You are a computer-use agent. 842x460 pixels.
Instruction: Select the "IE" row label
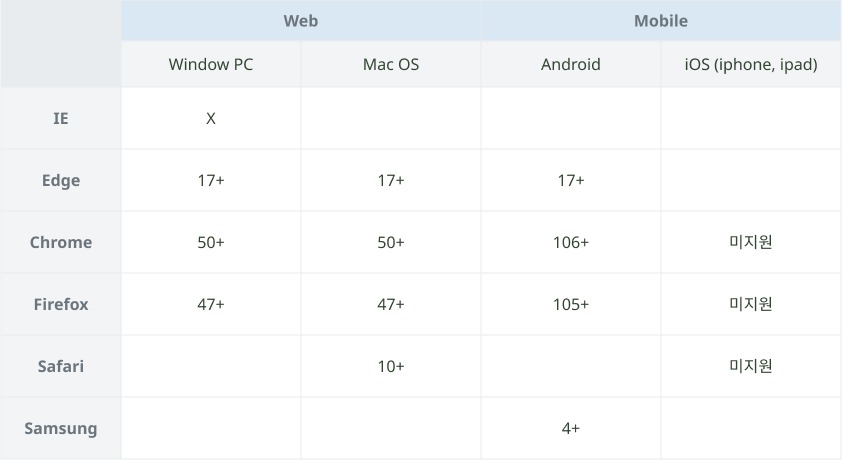click(61, 118)
